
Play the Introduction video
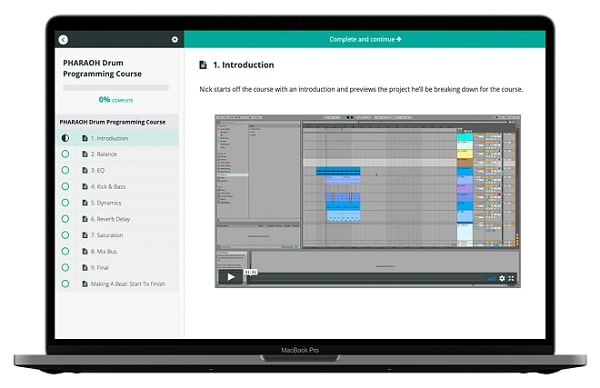(x=230, y=277)
